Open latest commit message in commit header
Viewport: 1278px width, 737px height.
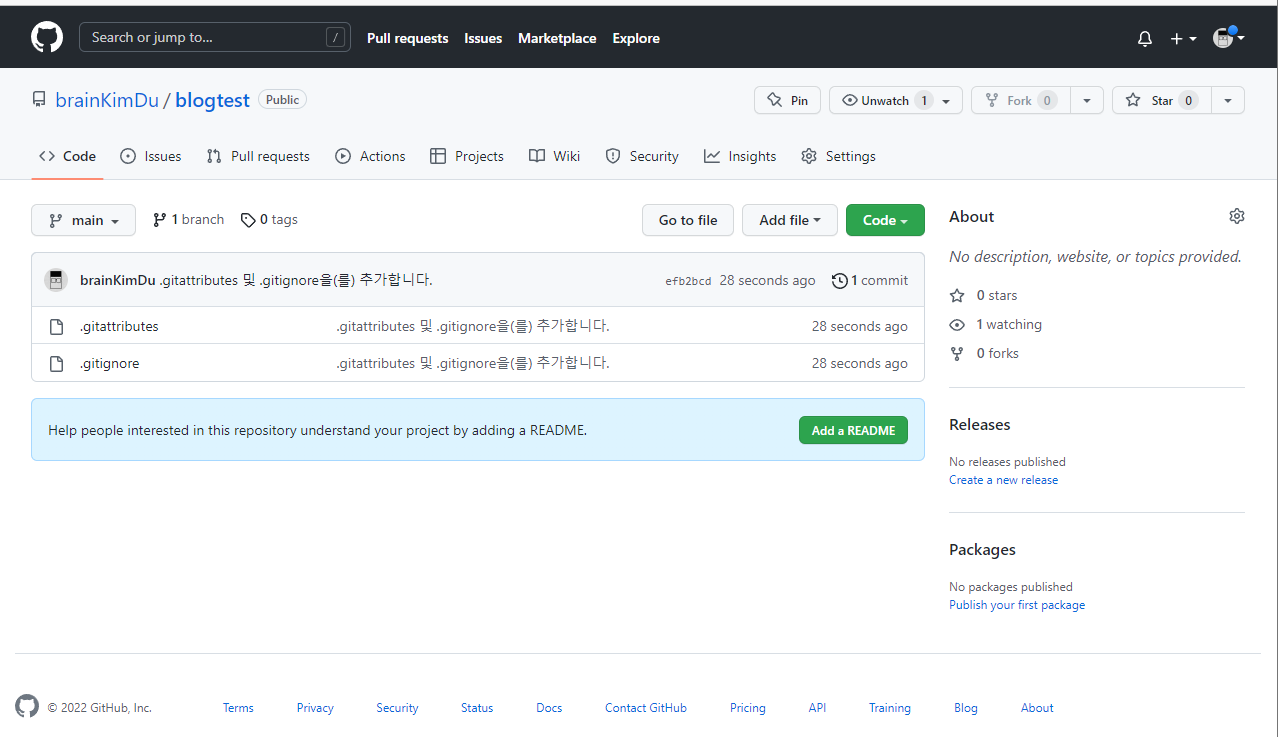click(296, 280)
